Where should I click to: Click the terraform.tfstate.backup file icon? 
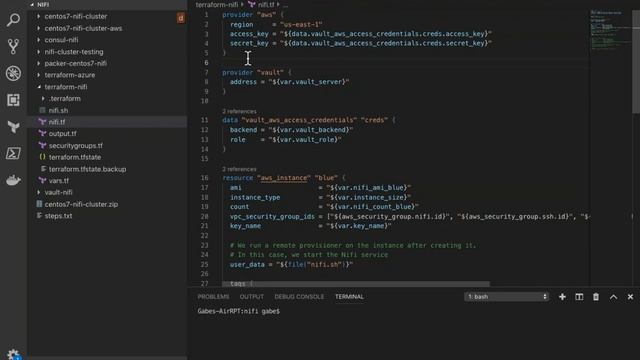click(43, 169)
